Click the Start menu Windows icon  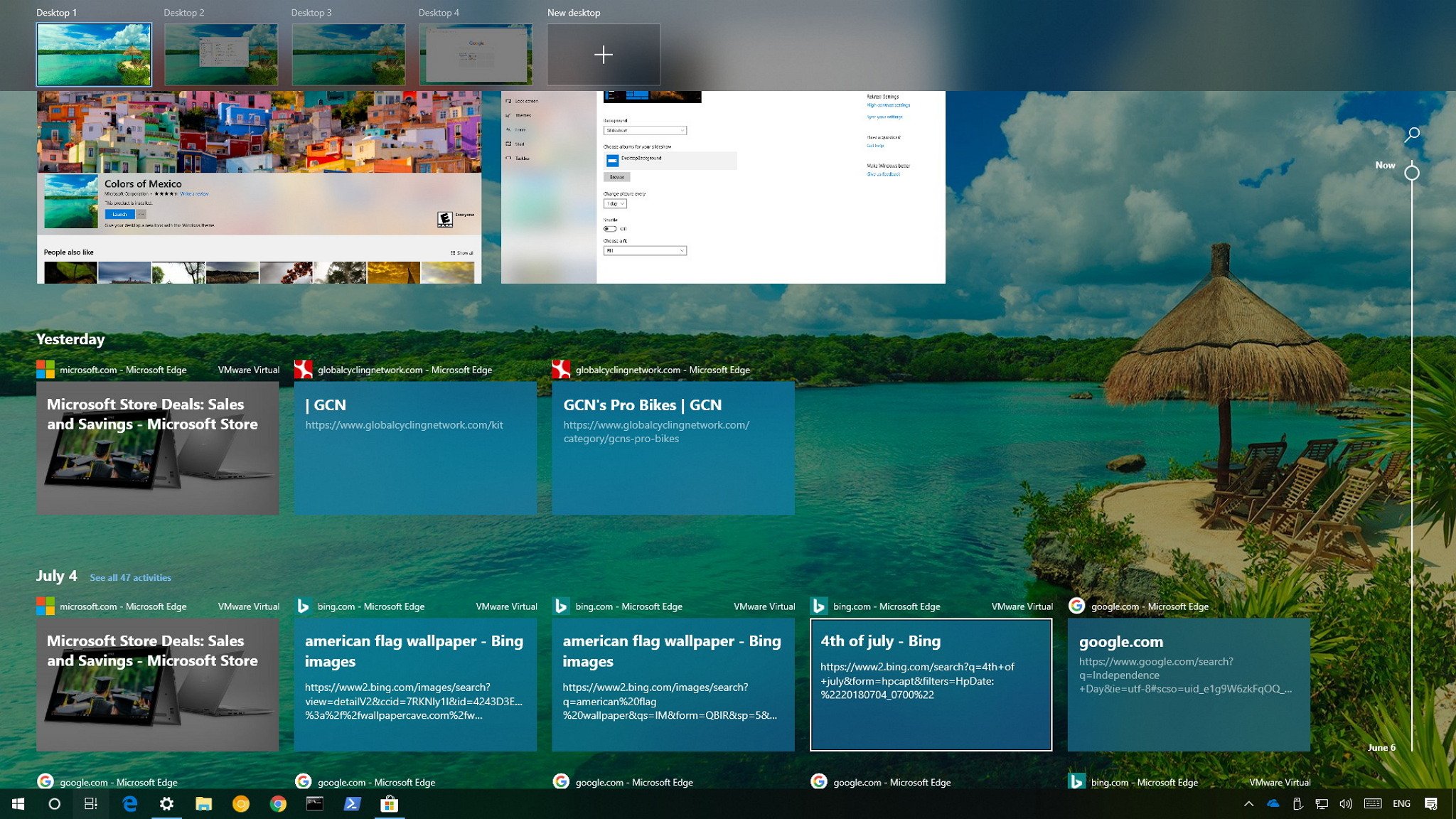click(16, 804)
